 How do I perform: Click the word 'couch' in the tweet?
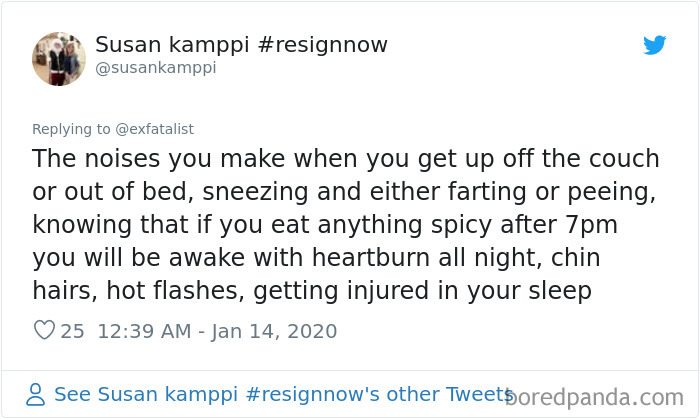(625, 158)
